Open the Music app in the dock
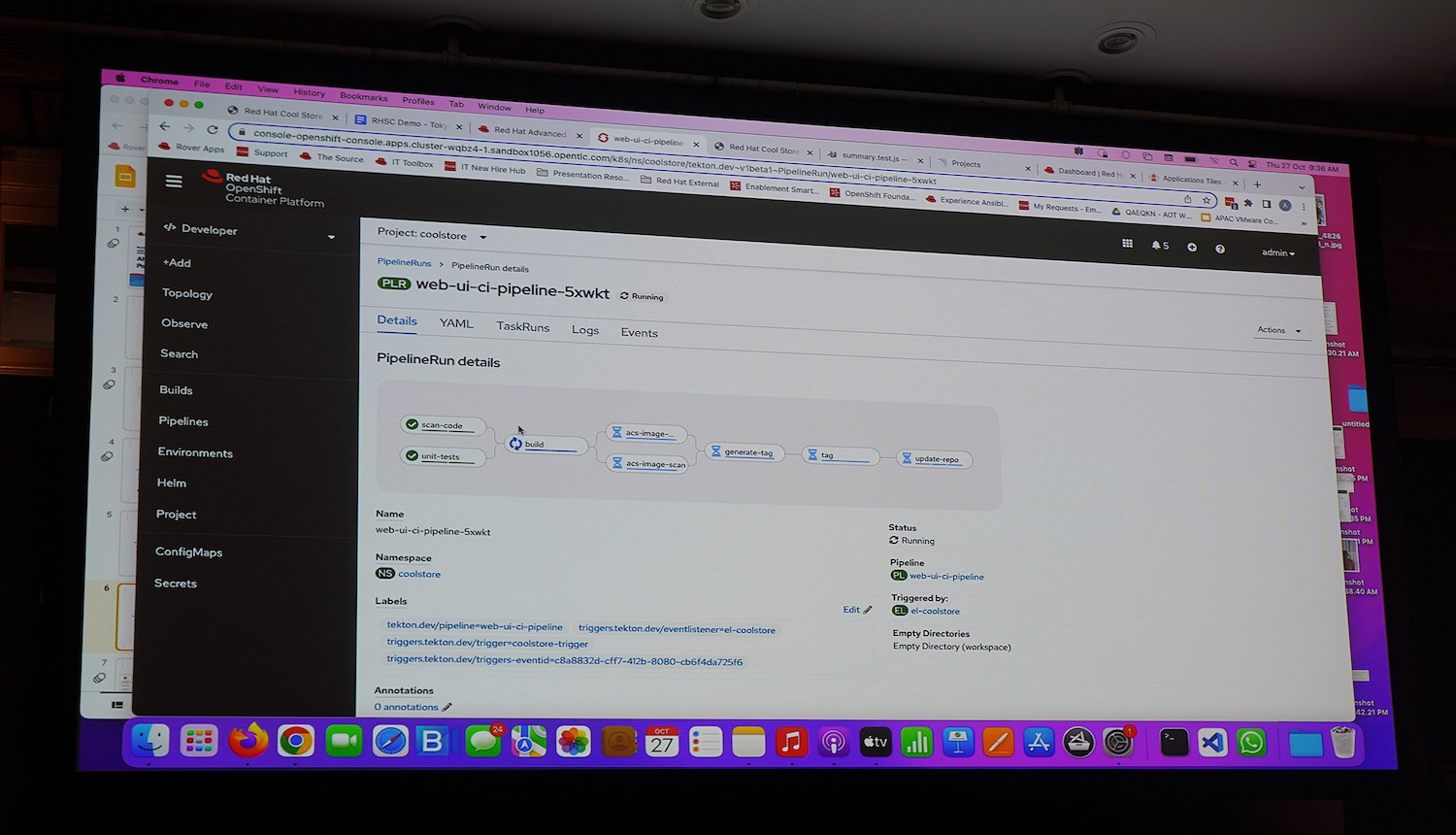1456x835 pixels. (x=791, y=743)
